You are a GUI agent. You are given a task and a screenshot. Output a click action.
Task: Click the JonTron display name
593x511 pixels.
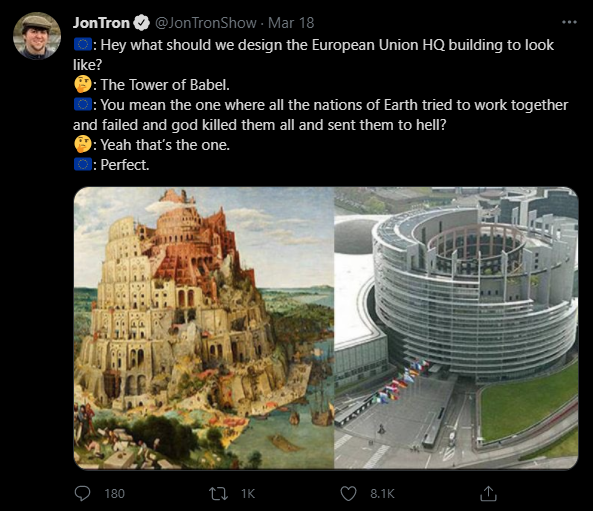(x=101, y=23)
